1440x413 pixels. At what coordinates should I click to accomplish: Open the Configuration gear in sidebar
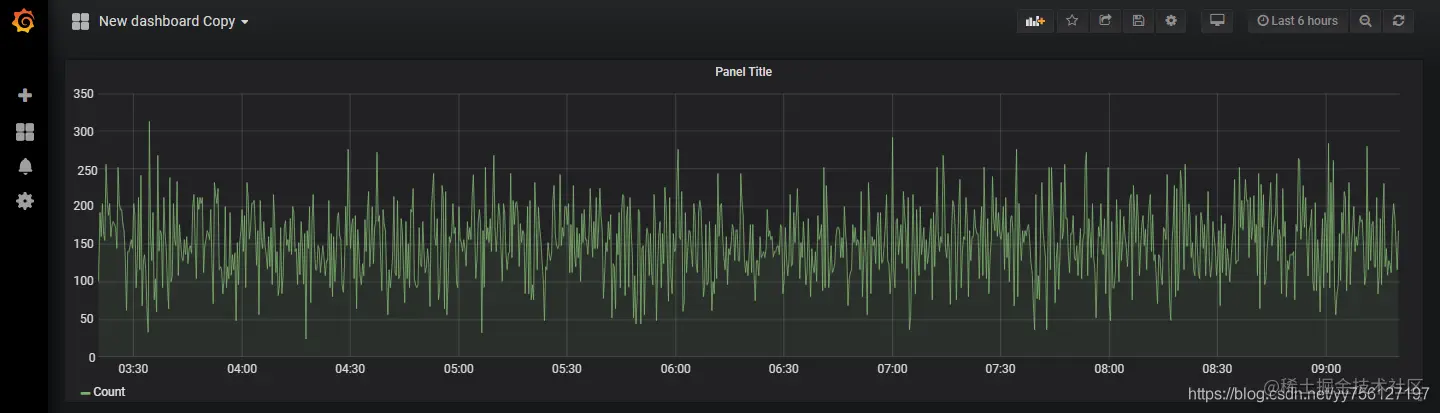coord(25,201)
